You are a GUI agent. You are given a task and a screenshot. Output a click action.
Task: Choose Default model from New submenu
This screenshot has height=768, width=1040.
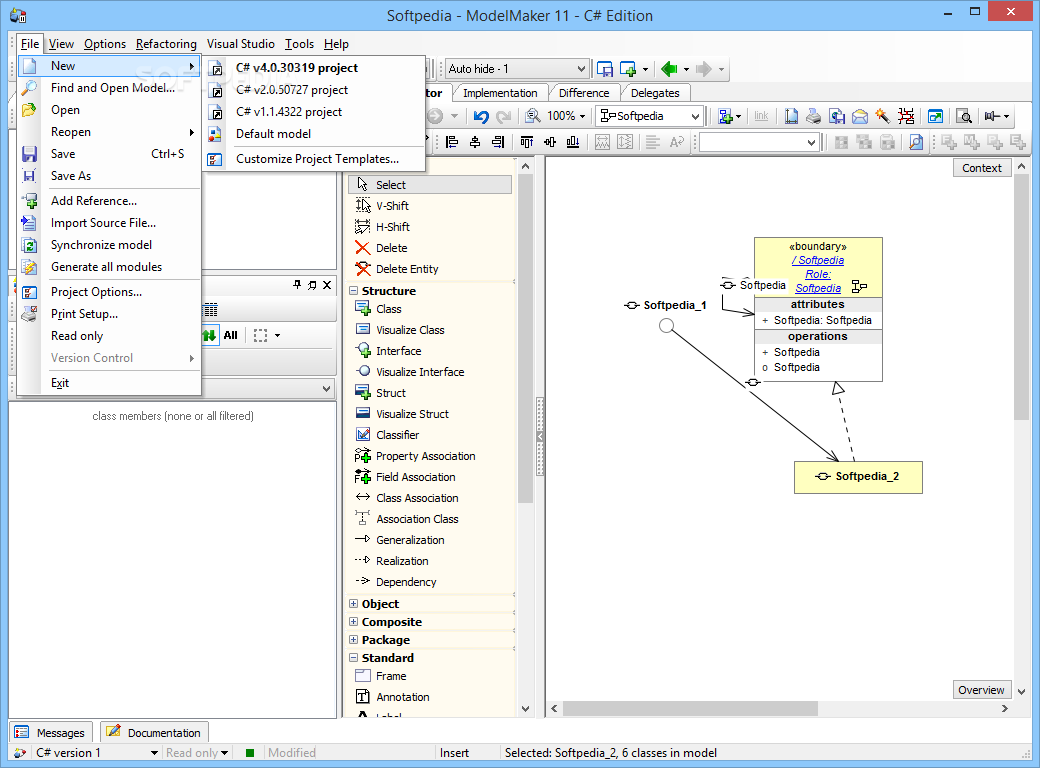click(x=314, y=133)
